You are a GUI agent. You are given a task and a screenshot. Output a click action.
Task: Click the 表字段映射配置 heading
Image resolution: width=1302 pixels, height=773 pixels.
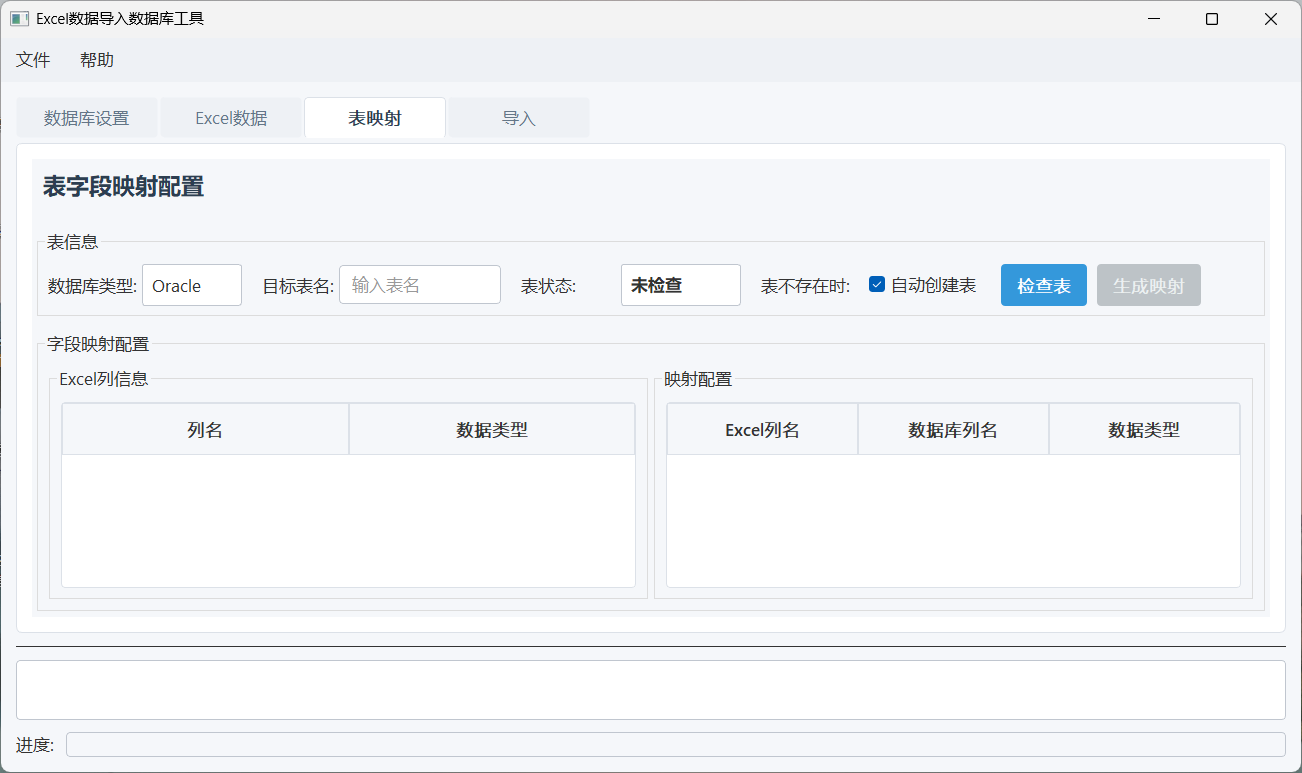[x=124, y=187]
